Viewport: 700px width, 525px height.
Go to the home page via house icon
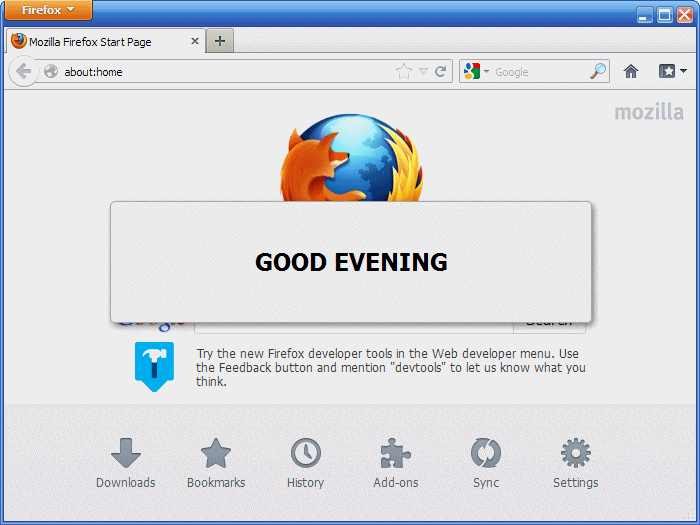tap(631, 71)
